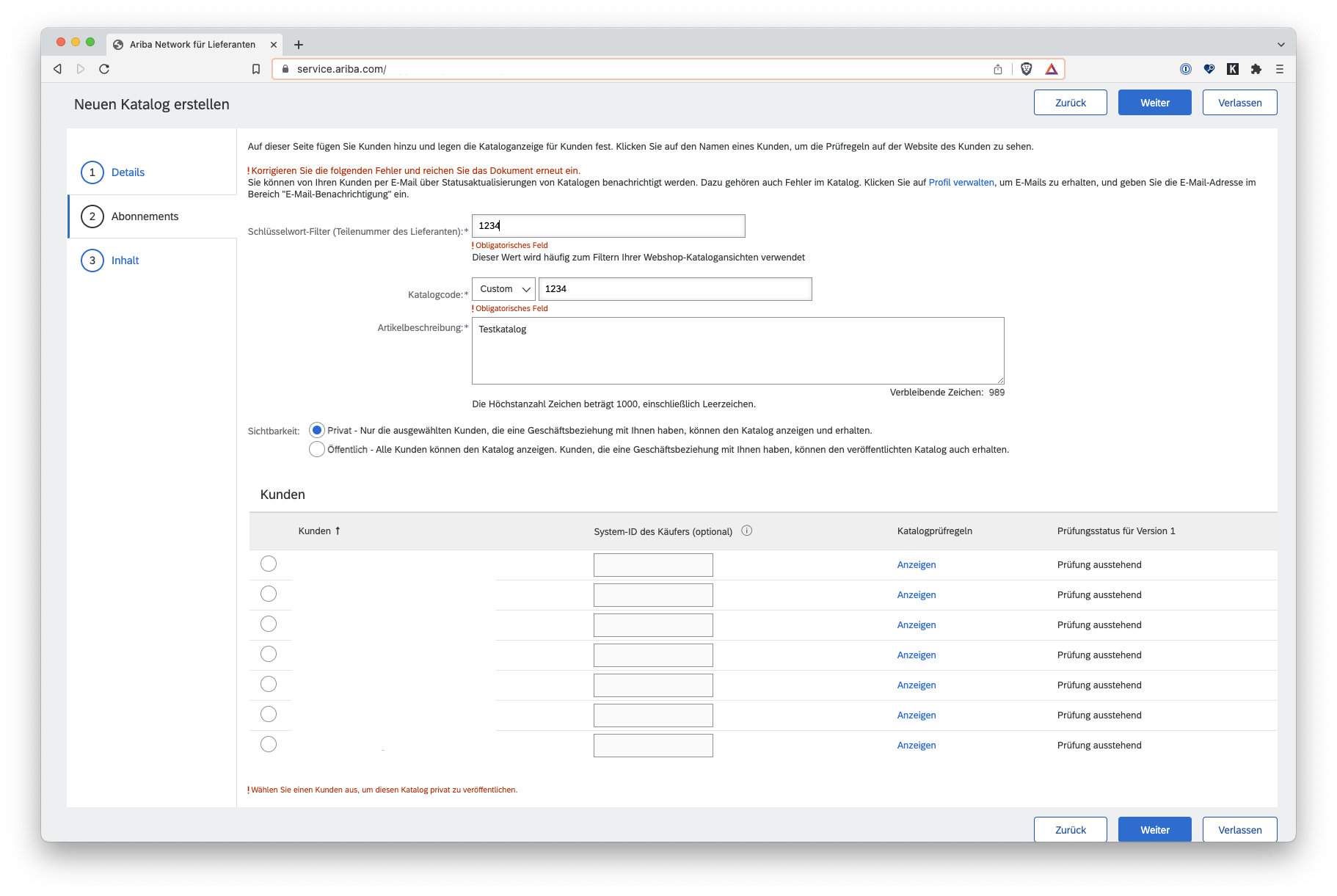The image size is (1337, 896).
Task: Expand the tab list chevron in title bar
Action: [1280, 45]
